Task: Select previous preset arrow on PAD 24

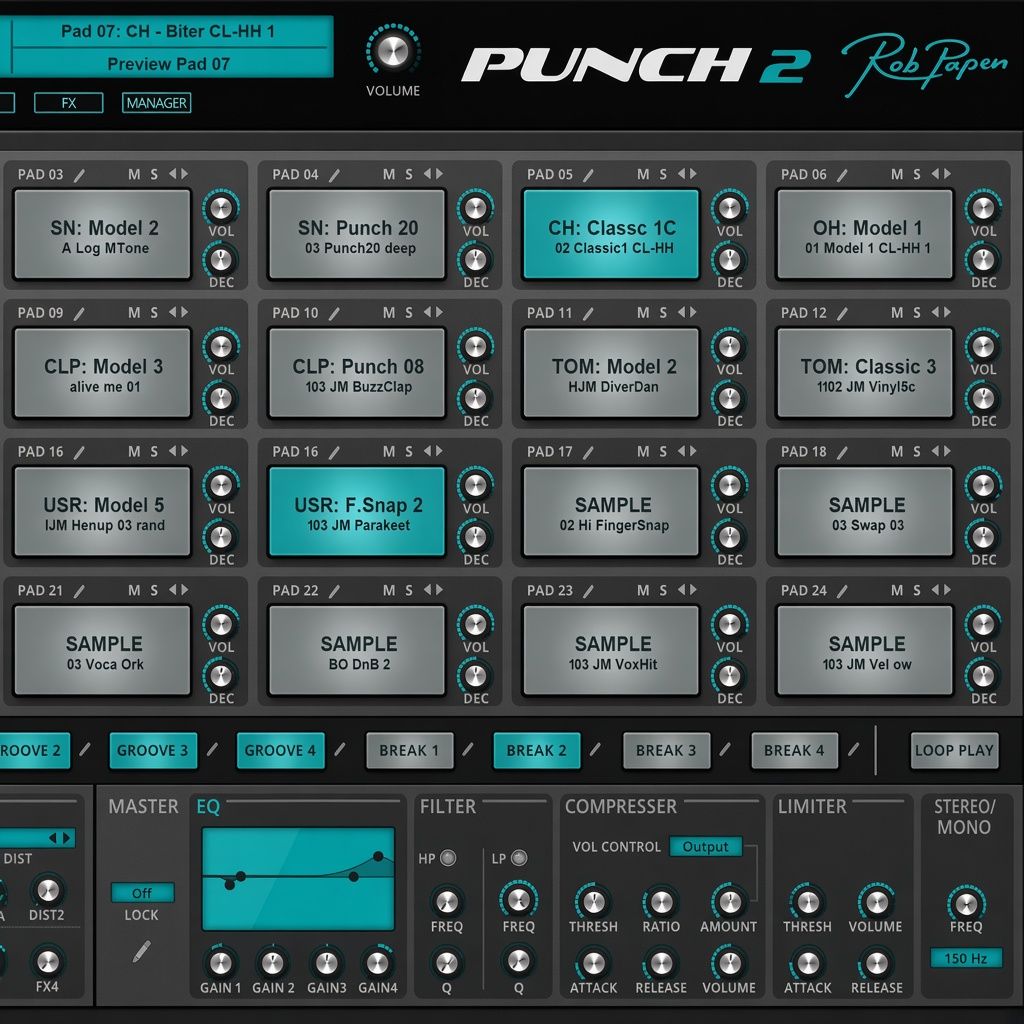Action: (x=936, y=590)
